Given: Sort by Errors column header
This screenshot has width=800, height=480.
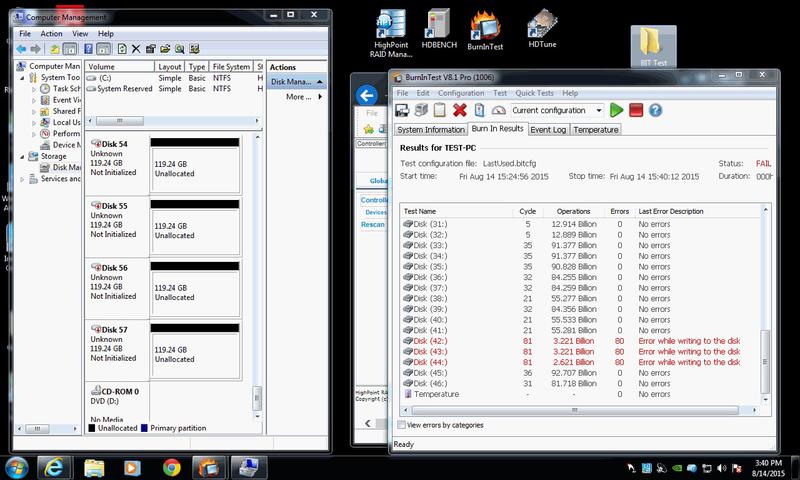Looking at the screenshot, I should (x=619, y=211).
